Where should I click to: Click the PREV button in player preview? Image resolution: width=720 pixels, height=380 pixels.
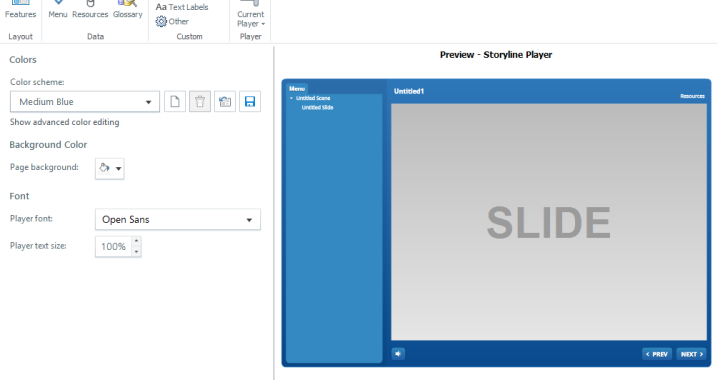click(x=657, y=354)
